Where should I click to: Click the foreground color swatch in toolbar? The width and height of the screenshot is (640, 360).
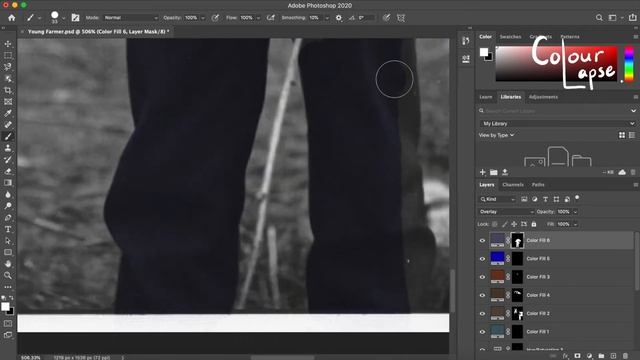click(x=5, y=307)
